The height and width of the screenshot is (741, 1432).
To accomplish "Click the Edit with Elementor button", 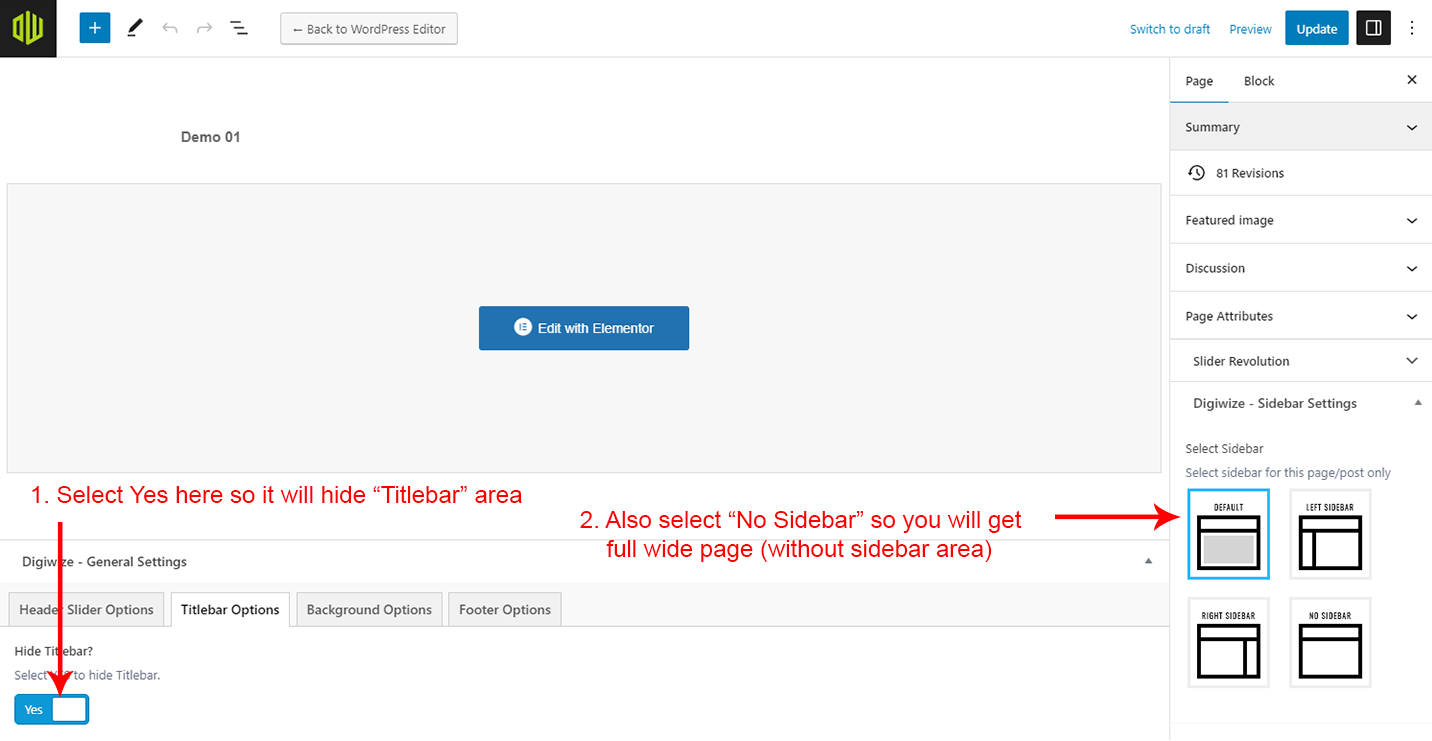I will (x=584, y=328).
